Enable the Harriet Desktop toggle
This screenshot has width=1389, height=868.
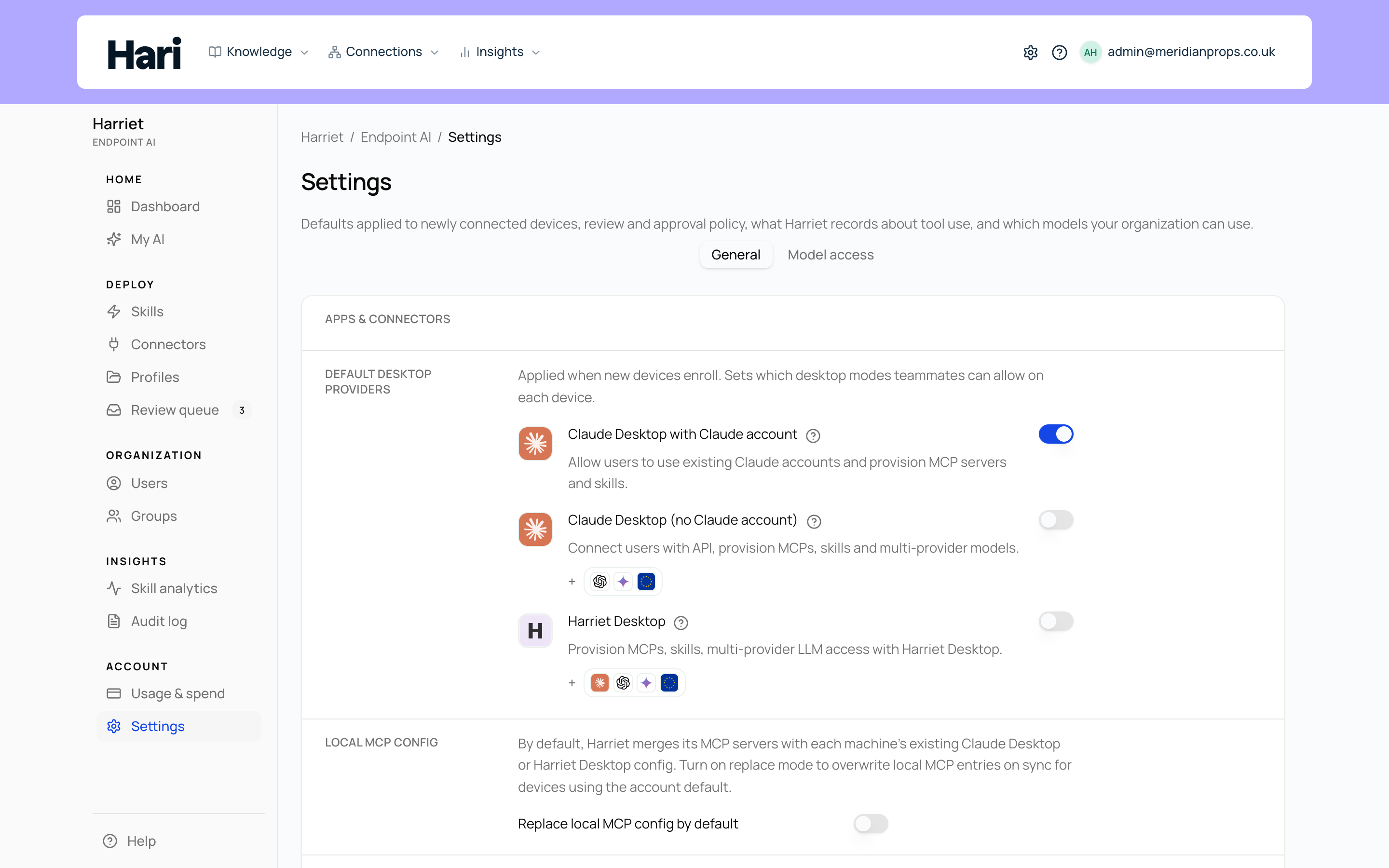click(1056, 621)
